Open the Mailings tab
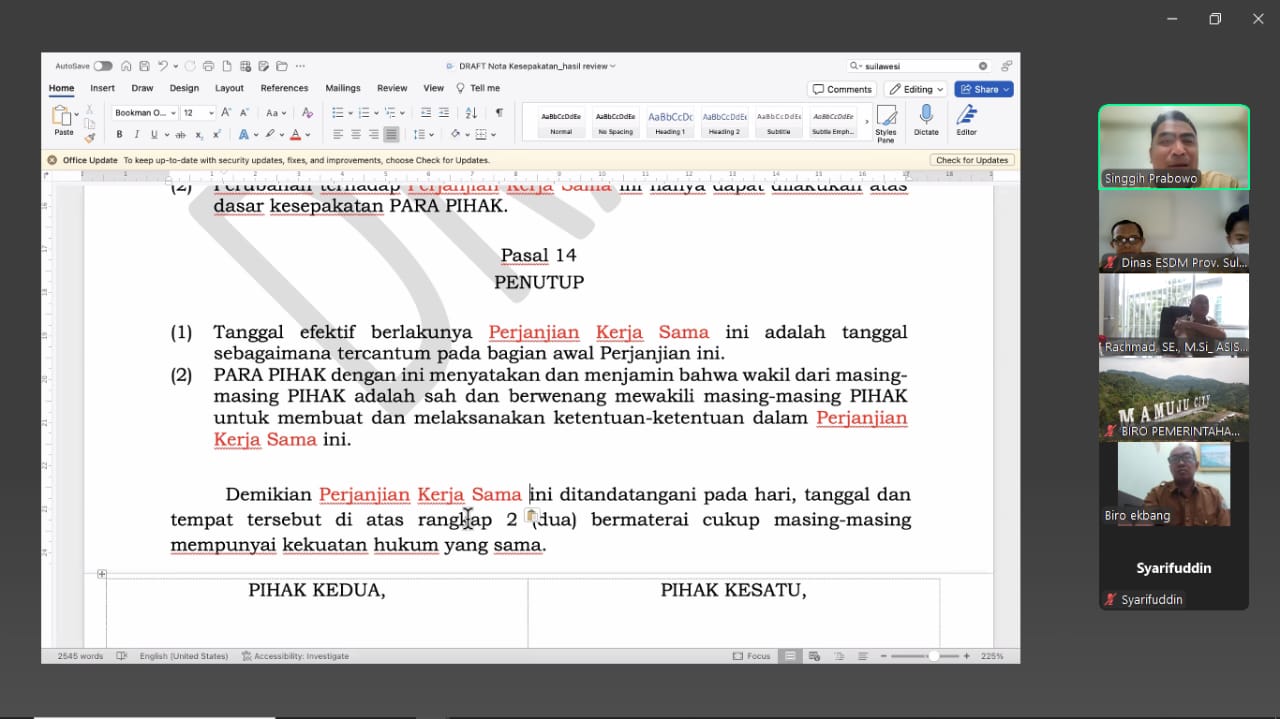 coord(343,88)
